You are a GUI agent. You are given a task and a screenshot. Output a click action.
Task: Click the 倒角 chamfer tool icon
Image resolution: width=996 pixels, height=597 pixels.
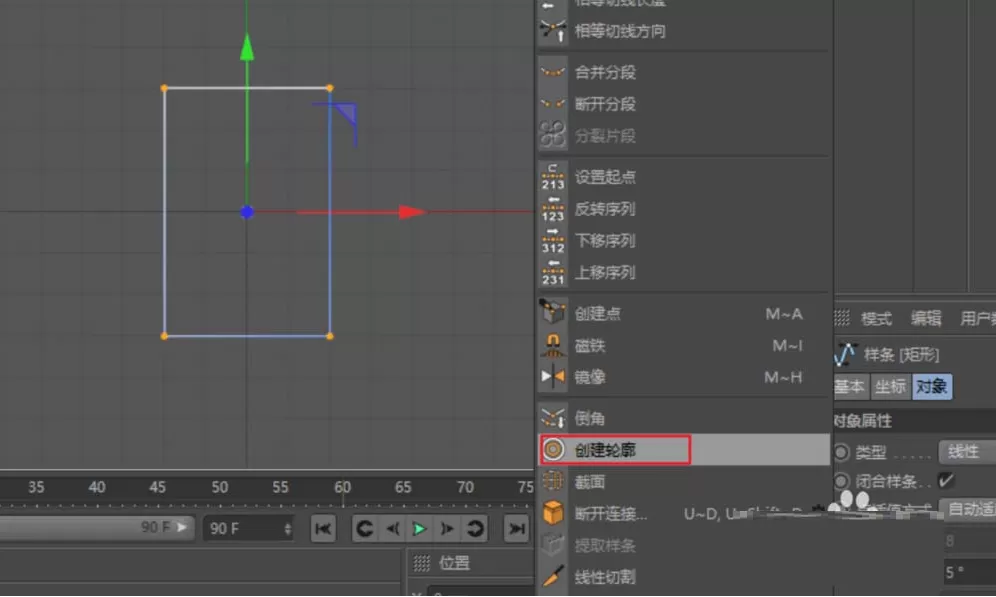pos(553,417)
